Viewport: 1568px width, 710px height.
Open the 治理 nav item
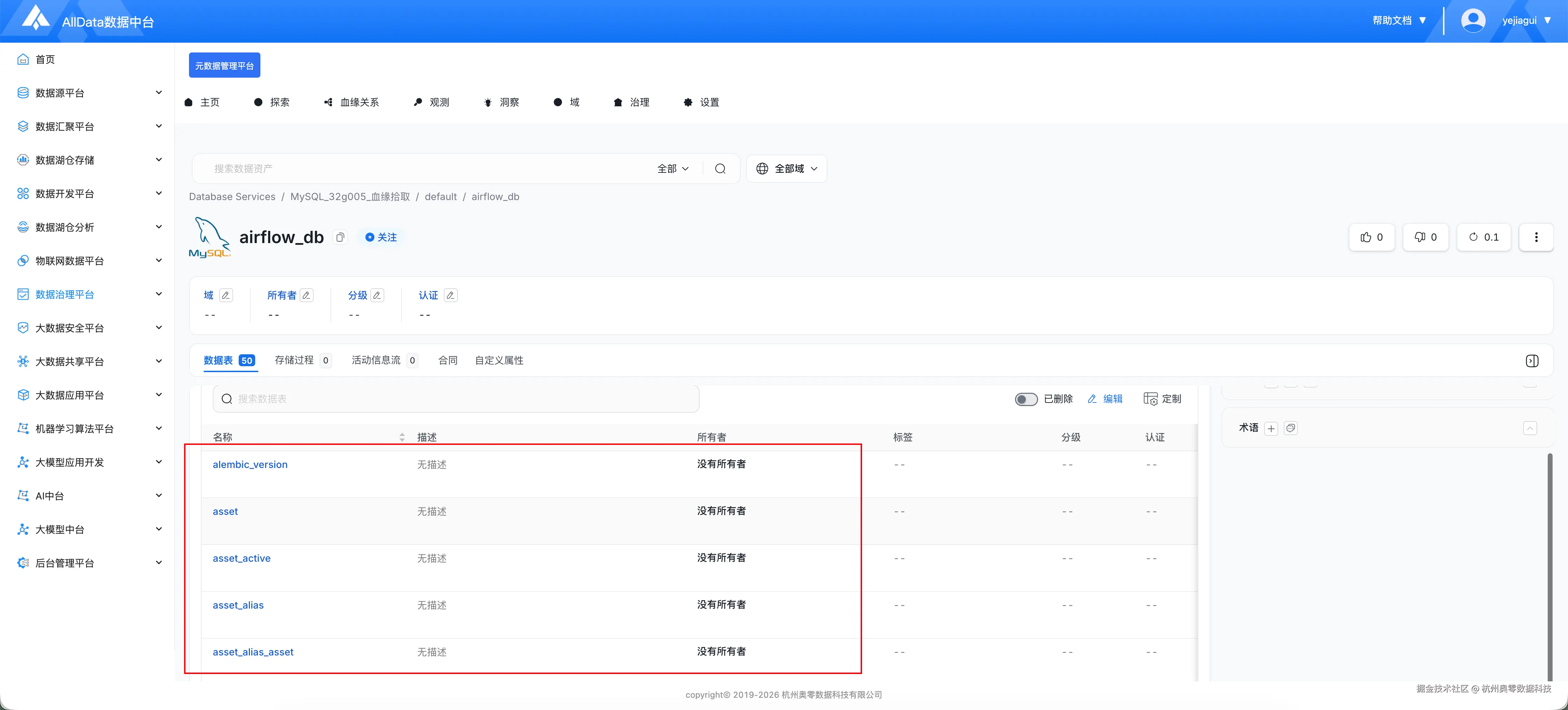[631, 102]
